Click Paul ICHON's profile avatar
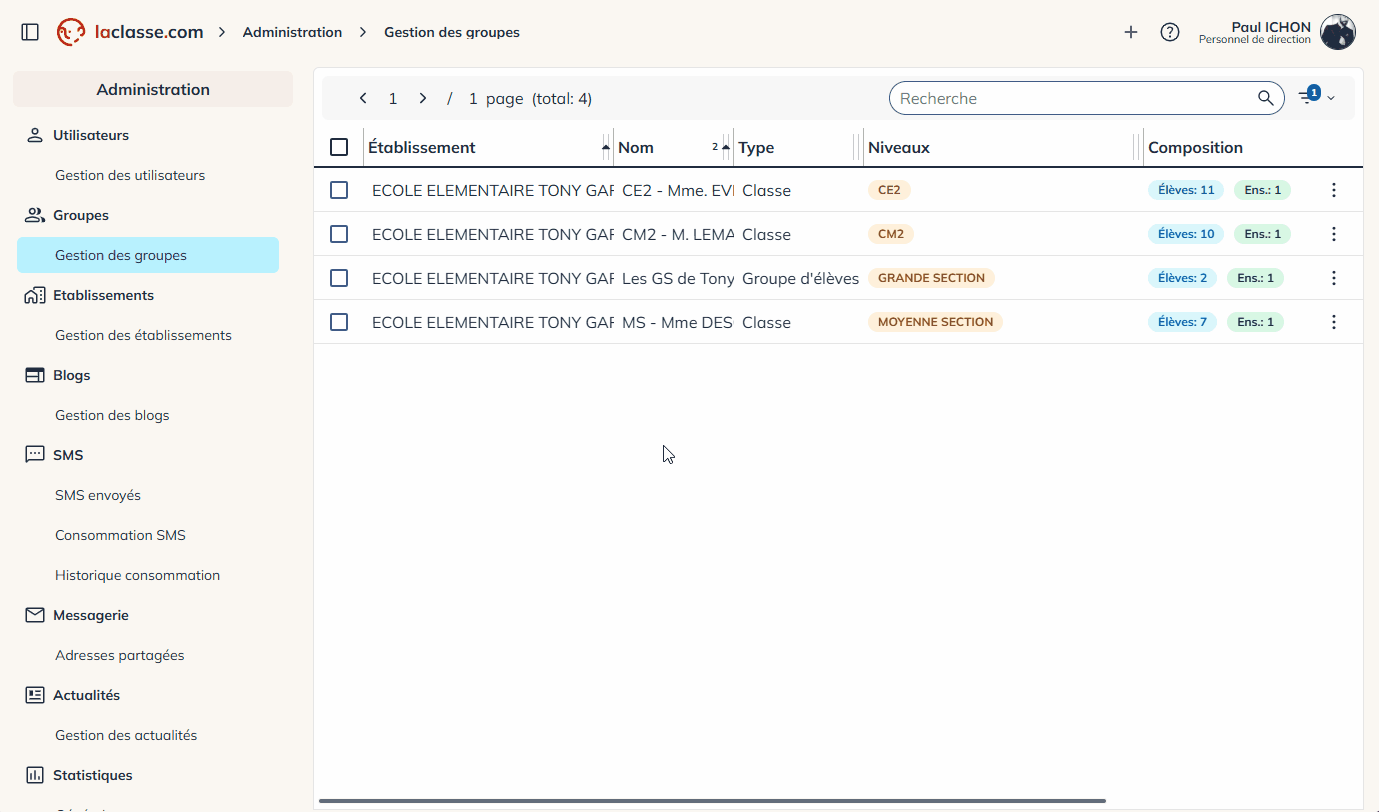The image size is (1379, 812). pos(1337,32)
